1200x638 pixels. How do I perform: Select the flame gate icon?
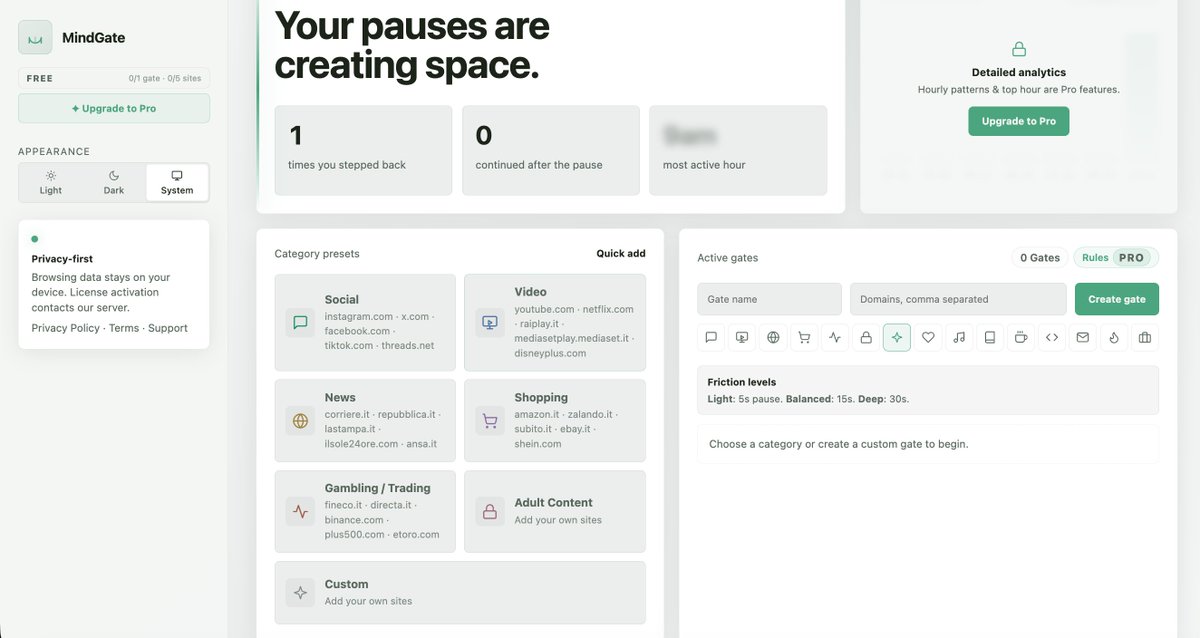coord(1114,338)
